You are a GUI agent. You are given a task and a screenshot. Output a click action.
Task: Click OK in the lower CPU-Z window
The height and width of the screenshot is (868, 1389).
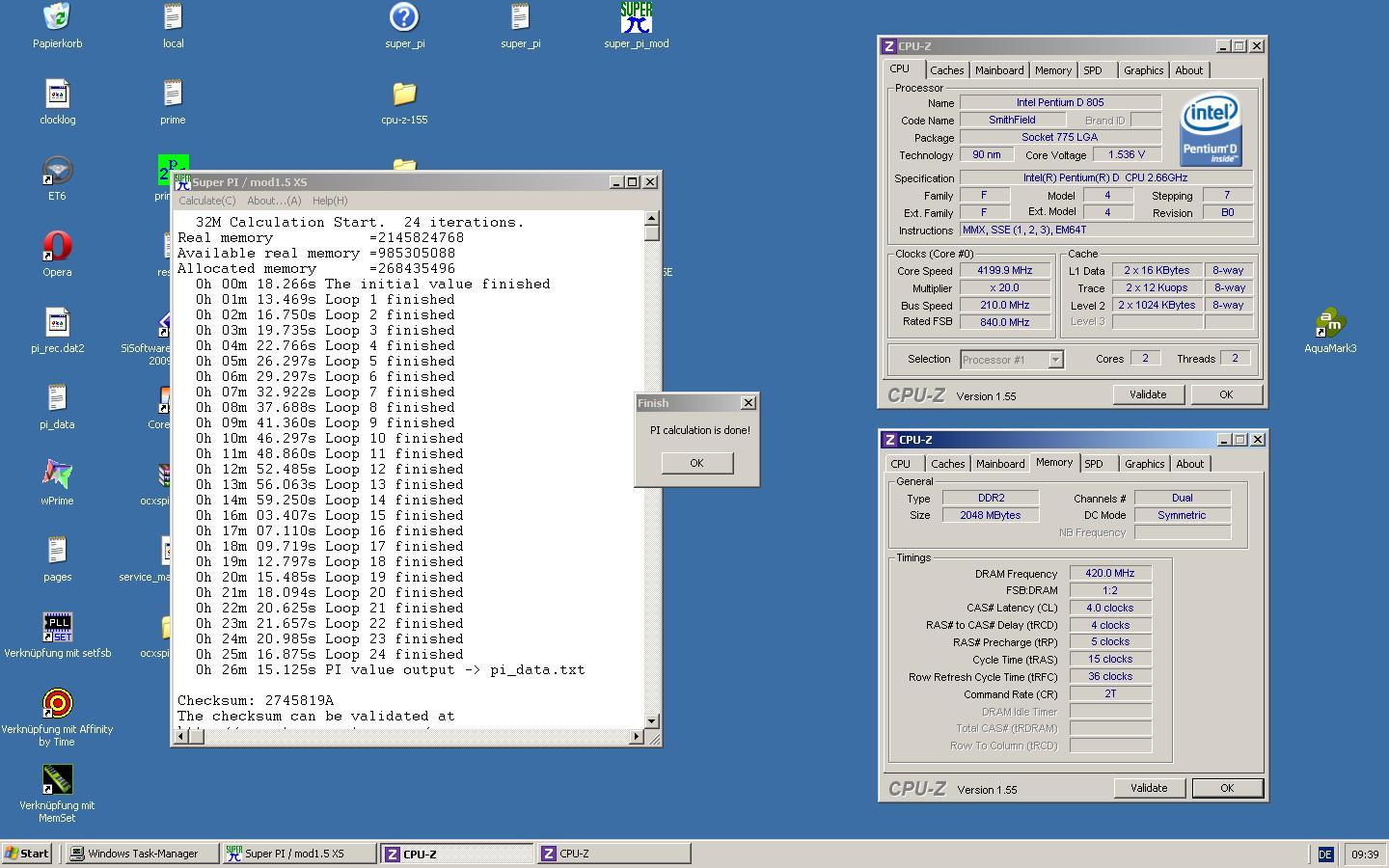pos(1227,788)
